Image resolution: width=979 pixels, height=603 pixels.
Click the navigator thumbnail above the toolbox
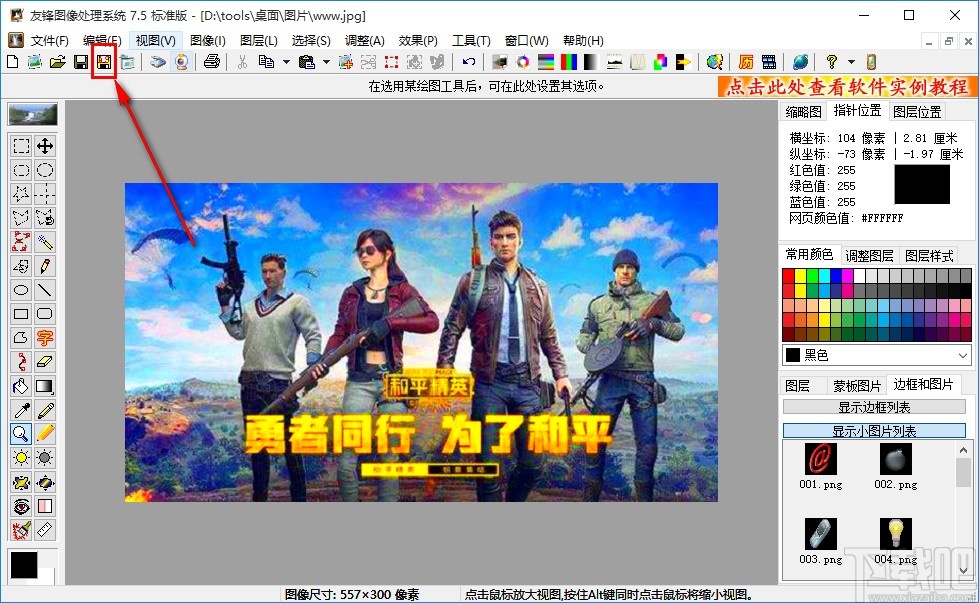pos(32,114)
